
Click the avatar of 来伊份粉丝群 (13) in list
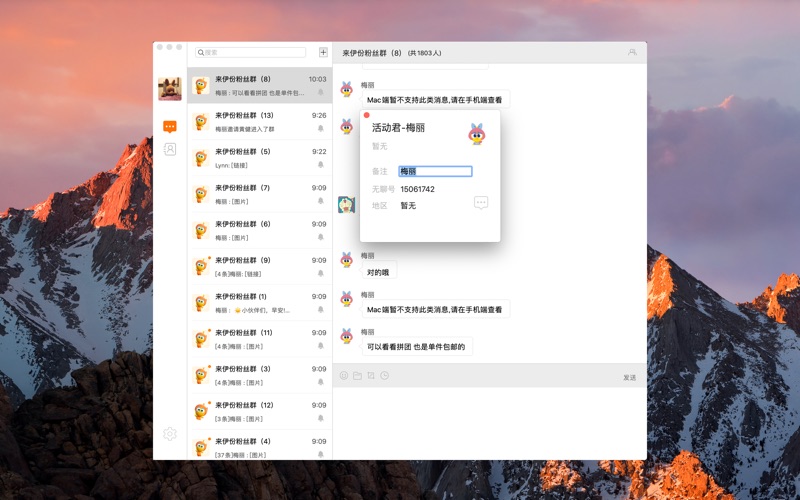point(201,122)
